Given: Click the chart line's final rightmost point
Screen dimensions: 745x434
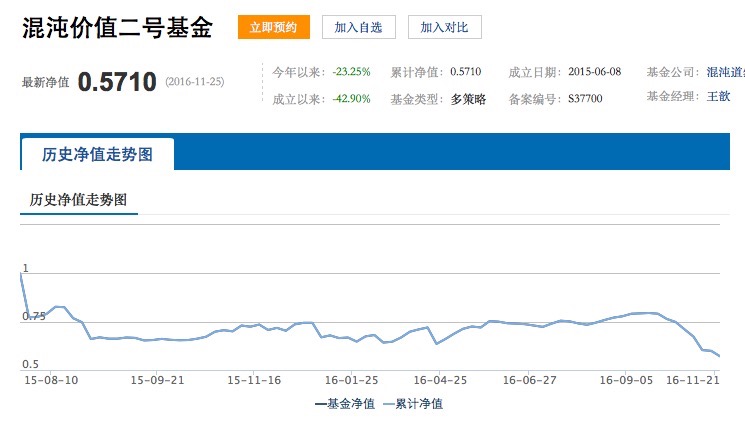Looking at the screenshot, I should click(x=719, y=356).
